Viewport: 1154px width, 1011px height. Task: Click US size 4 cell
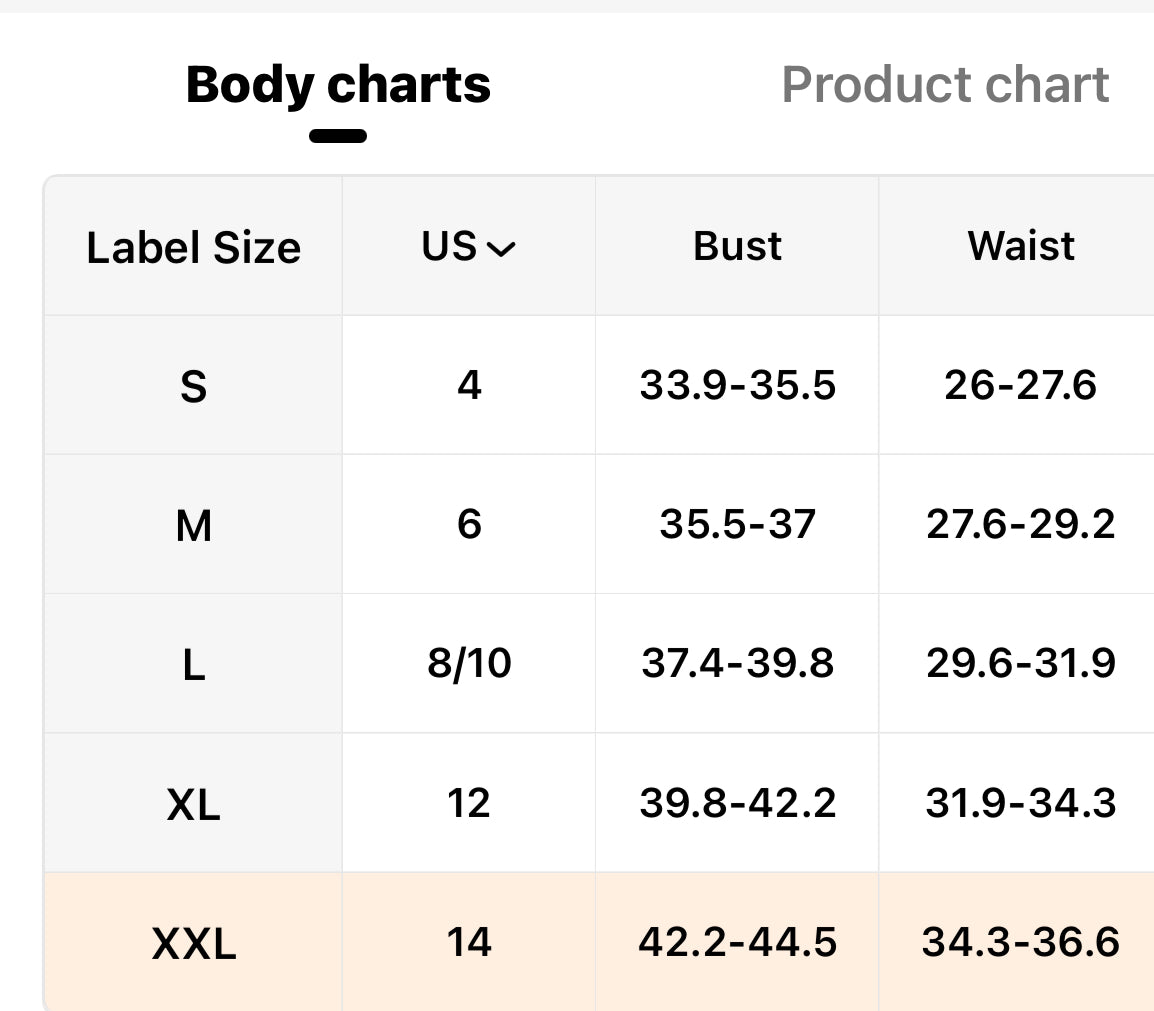pos(469,386)
